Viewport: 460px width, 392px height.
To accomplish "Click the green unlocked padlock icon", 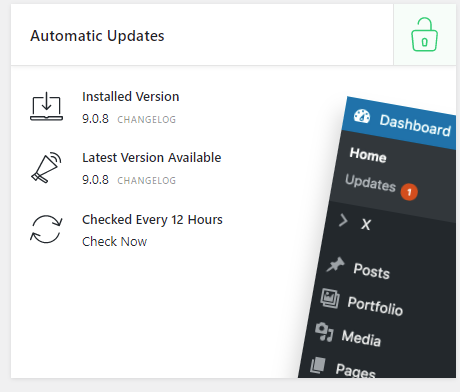I will 424,34.
